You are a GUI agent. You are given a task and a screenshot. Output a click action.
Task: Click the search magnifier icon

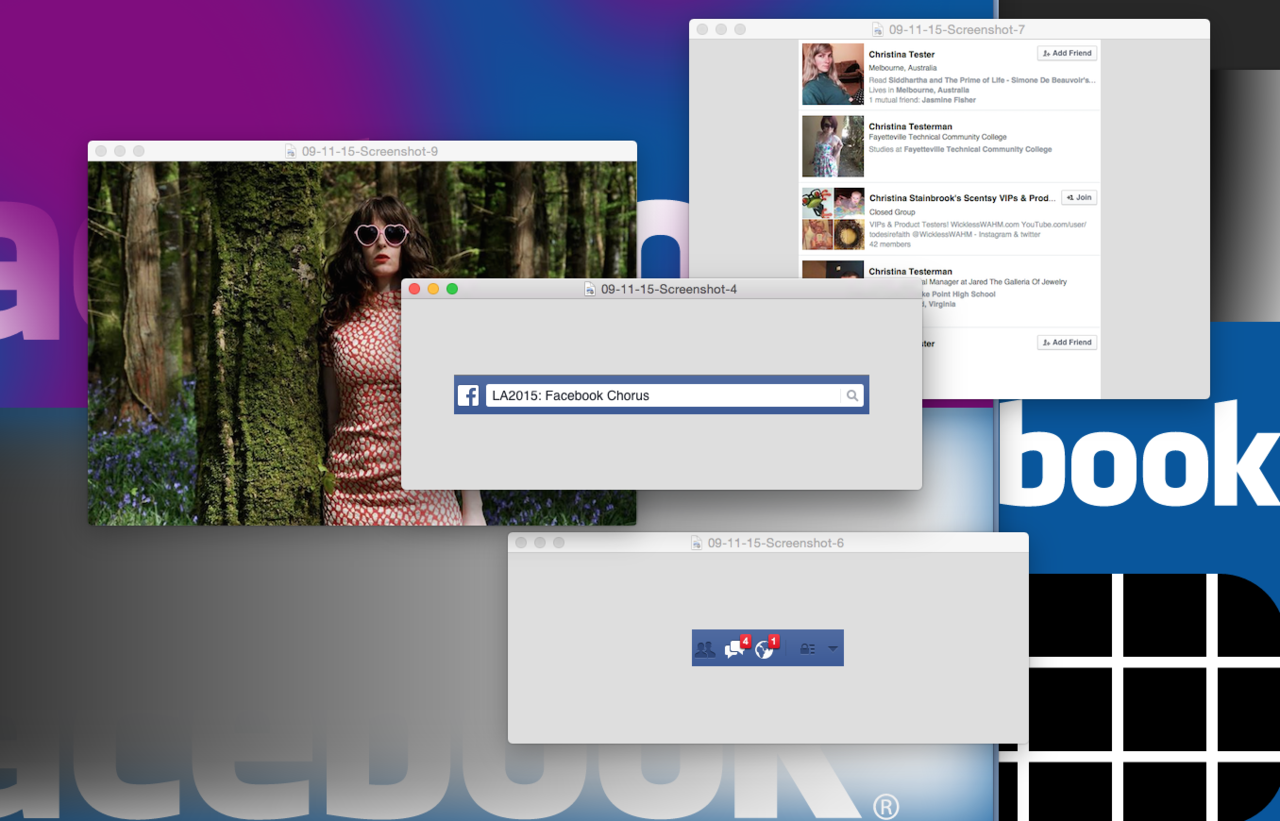click(x=852, y=396)
